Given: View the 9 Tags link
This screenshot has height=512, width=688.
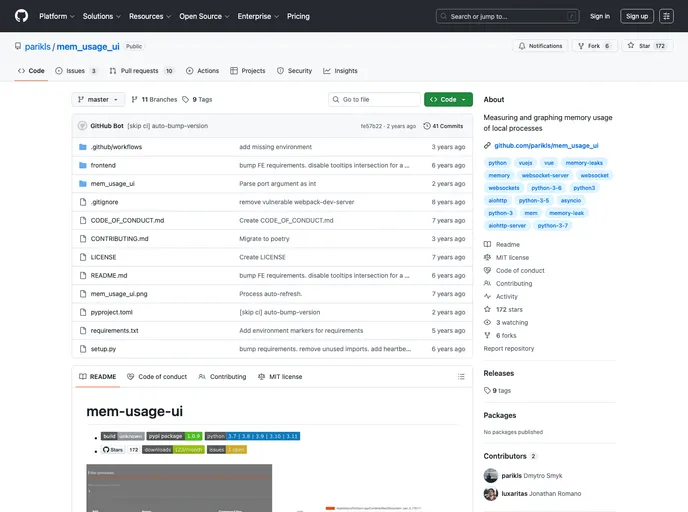Looking at the screenshot, I should [197, 100].
